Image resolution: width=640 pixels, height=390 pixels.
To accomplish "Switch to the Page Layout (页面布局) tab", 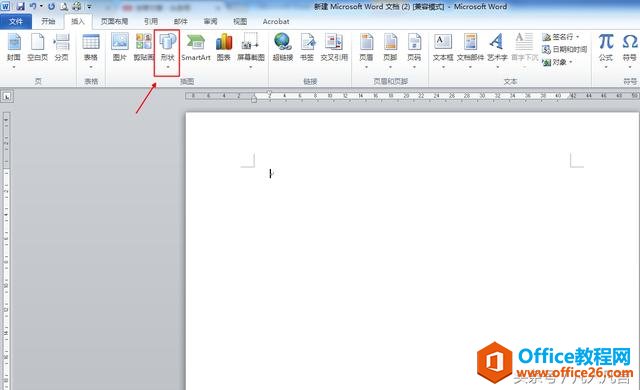I will (x=114, y=21).
